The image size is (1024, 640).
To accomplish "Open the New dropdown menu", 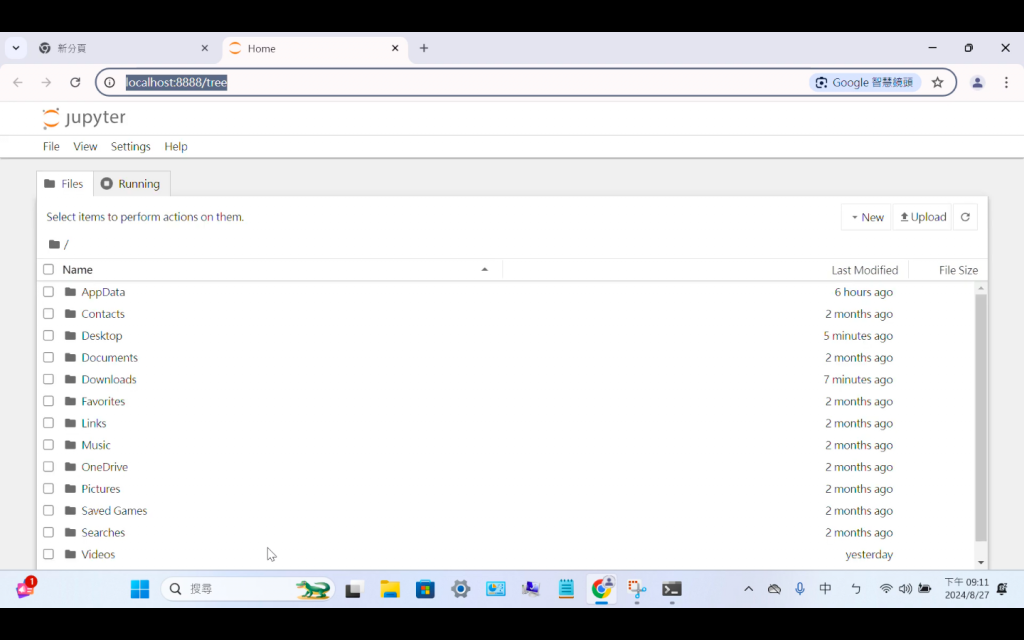I will pyautogui.click(x=867, y=217).
